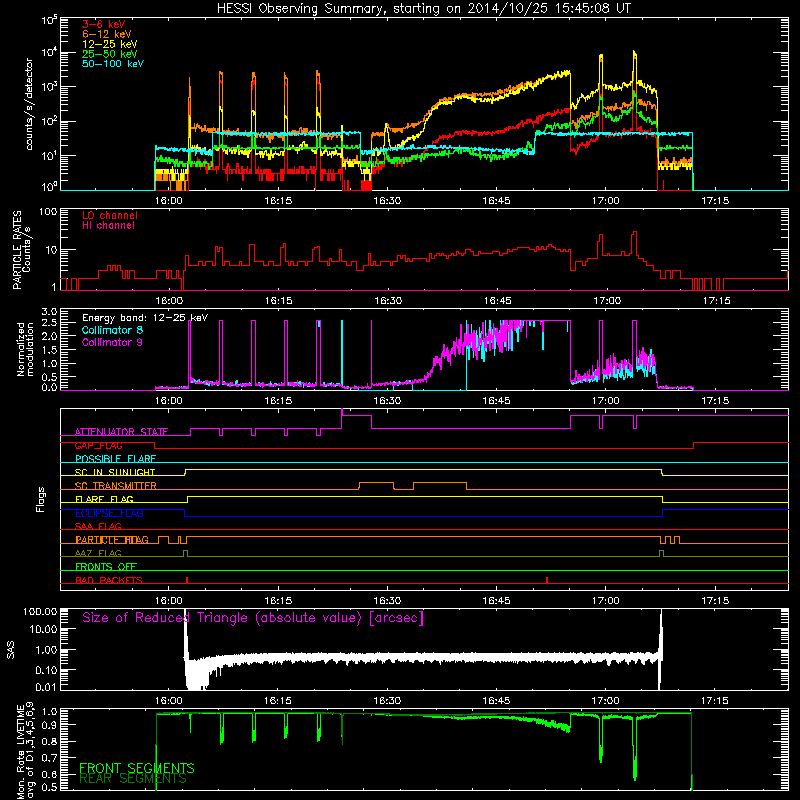Click the Normalized modulation axis label
The height and width of the screenshot is (800, 800).
(26, 349)
